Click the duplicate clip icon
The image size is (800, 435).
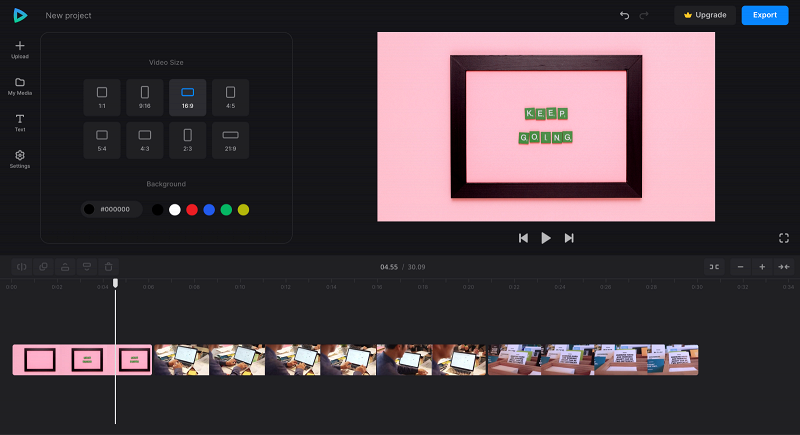click(x=43, y=267)
